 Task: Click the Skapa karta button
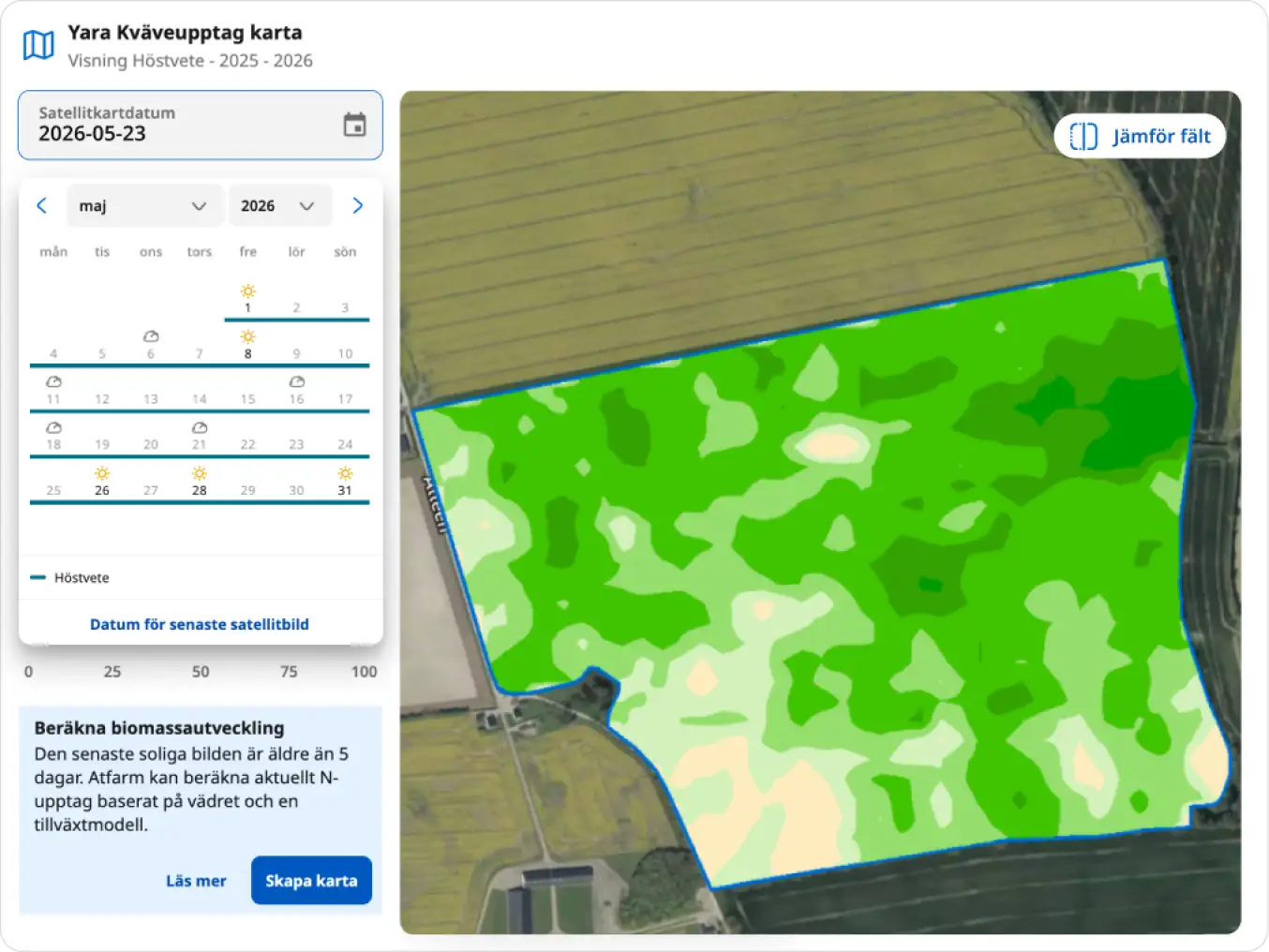click(311, 881)
